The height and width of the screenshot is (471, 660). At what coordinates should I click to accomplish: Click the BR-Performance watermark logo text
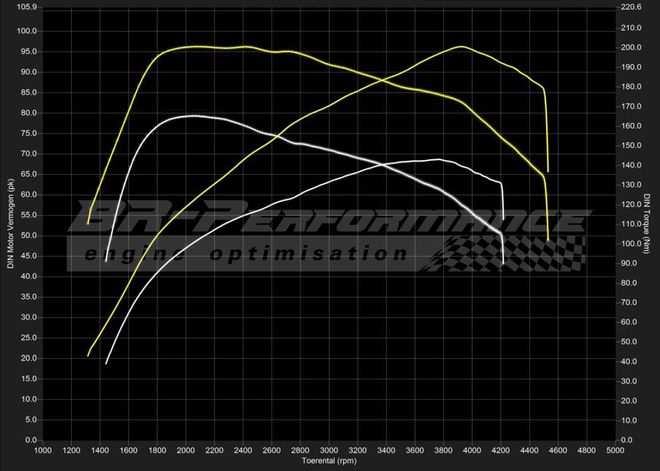[330, 220]
